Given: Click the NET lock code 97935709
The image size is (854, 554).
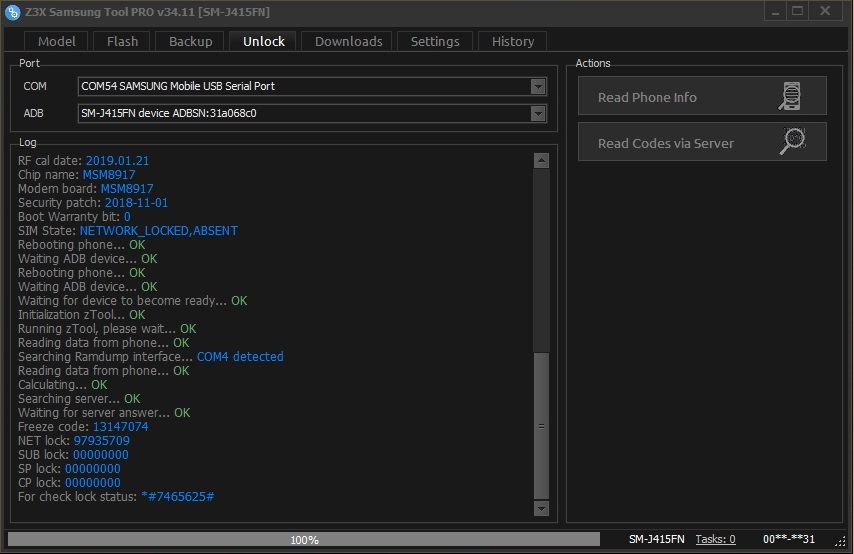Looking at the screenshot, I should click(101, 441).
